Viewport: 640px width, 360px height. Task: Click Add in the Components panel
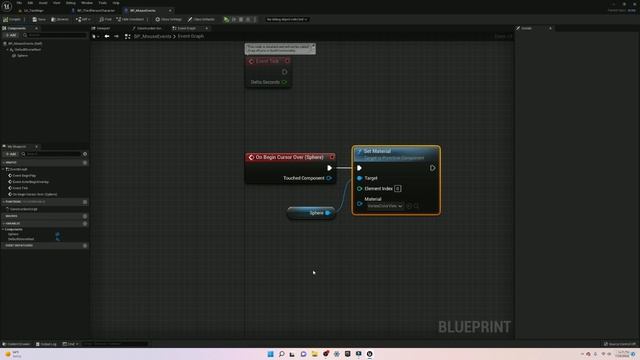tap(11, 36)
